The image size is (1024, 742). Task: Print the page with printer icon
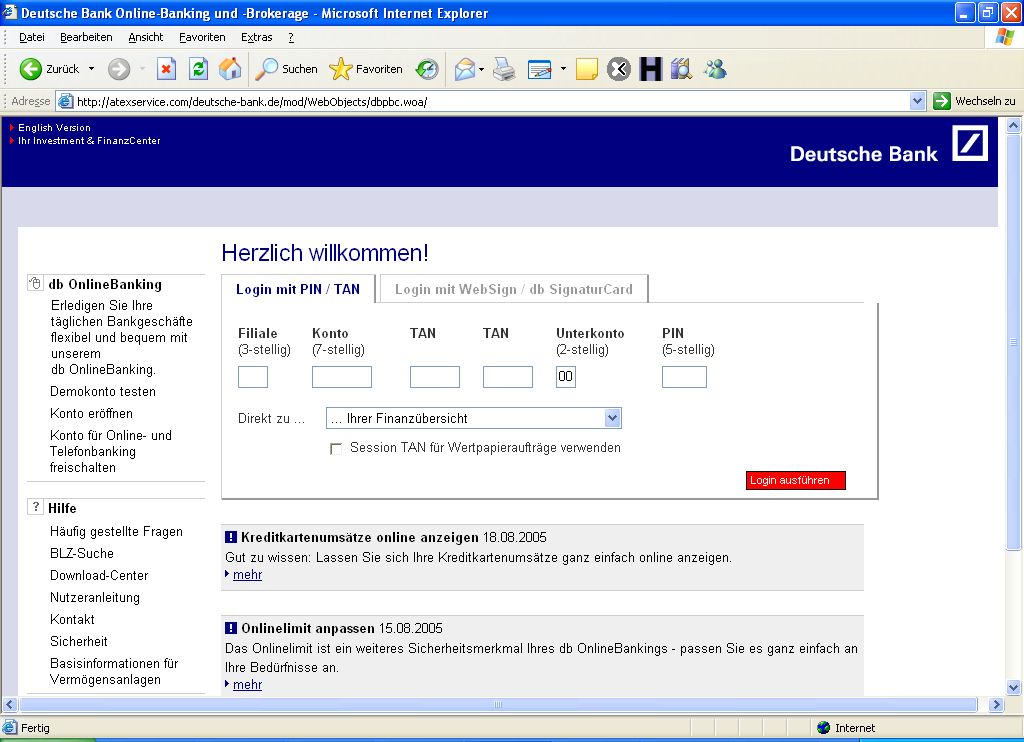[504, 69]
